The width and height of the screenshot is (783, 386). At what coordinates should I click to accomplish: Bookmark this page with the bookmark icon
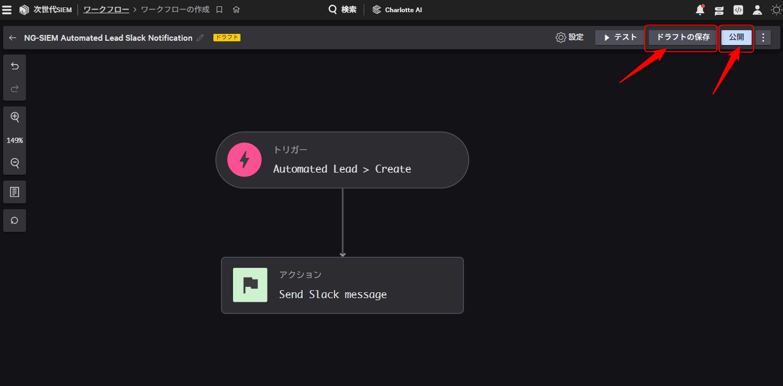point(219,10)
